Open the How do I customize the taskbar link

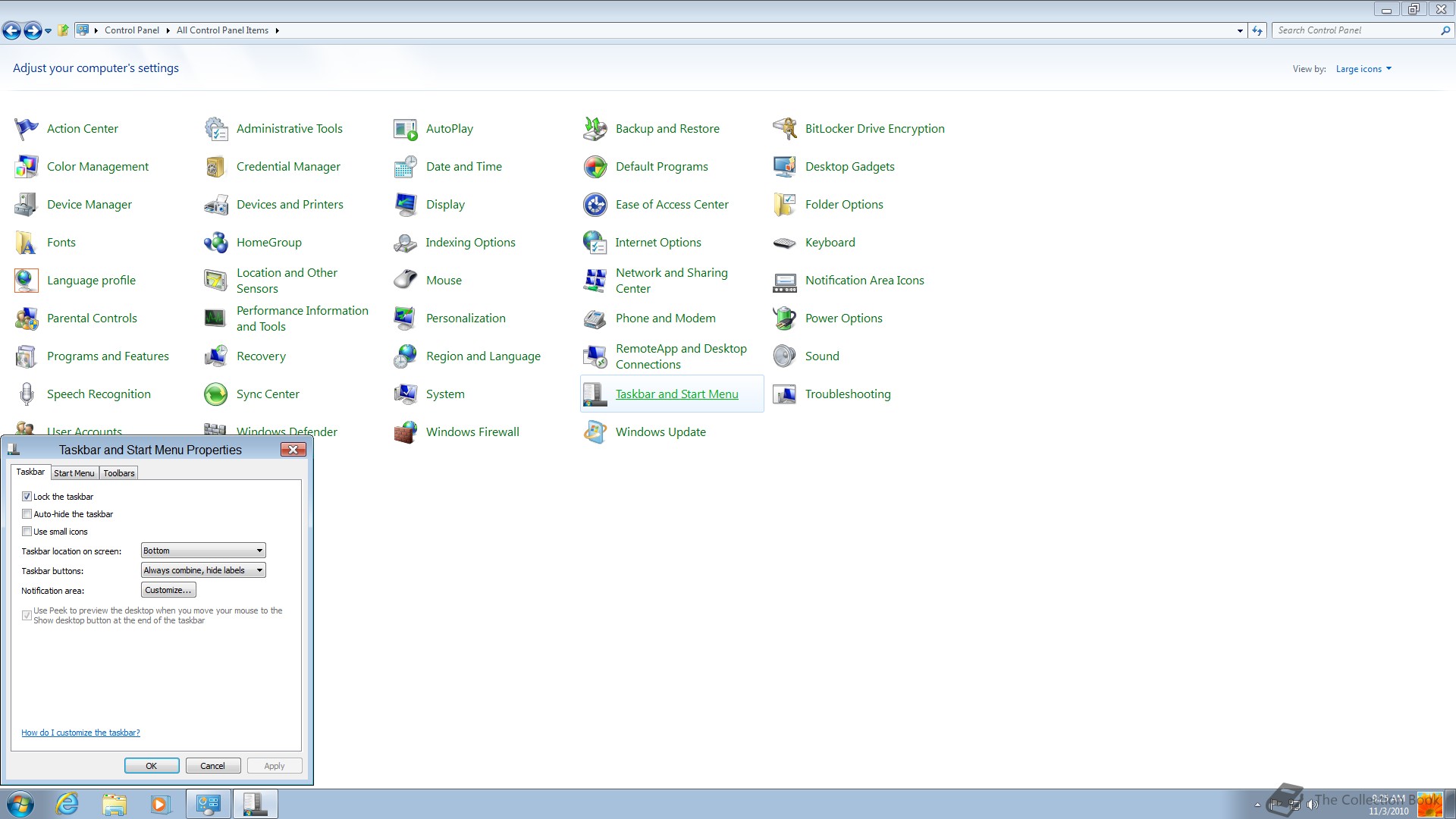tap(80, 732)
